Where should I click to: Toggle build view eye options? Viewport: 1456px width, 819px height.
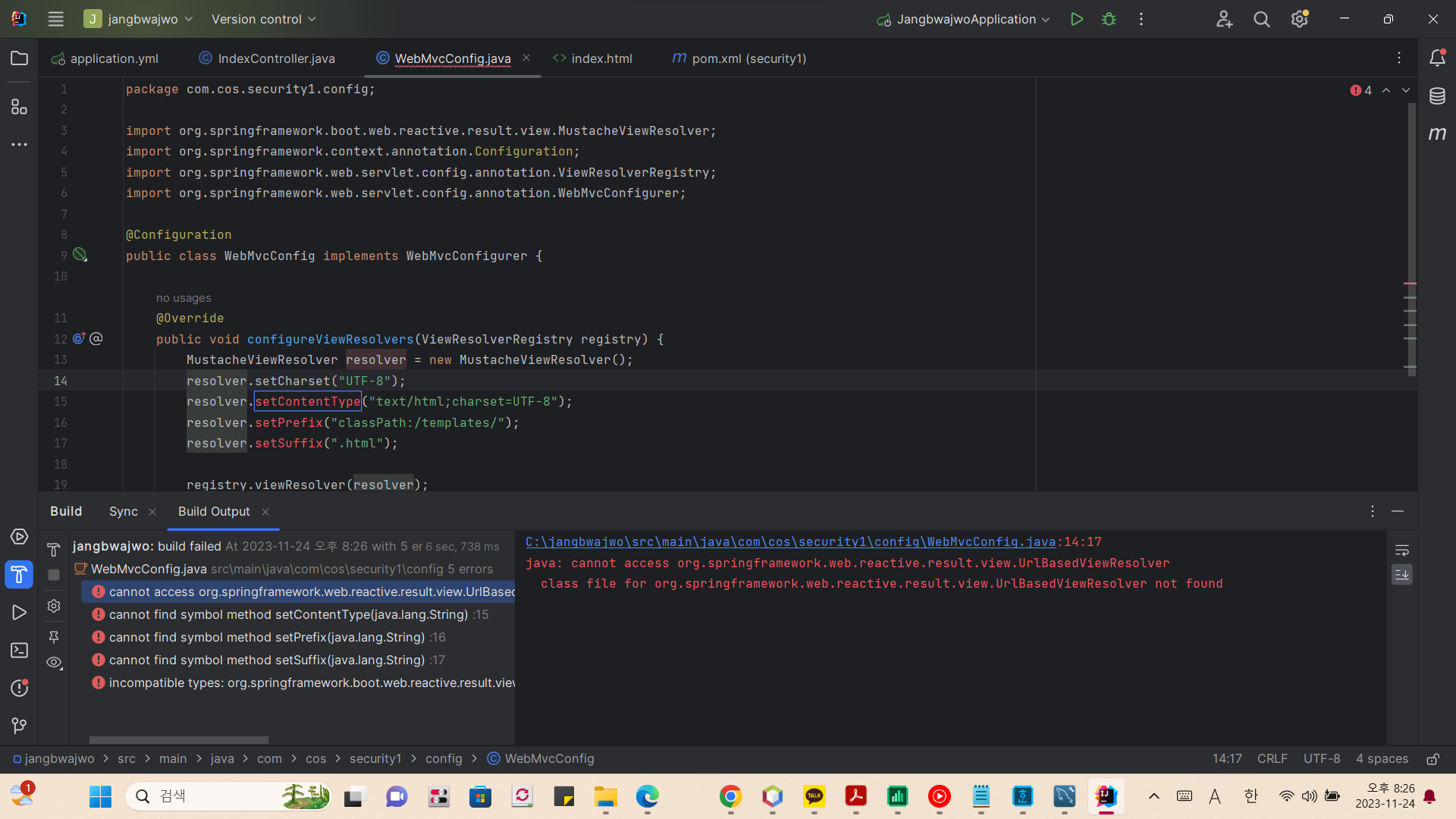[x=54, y=663]
